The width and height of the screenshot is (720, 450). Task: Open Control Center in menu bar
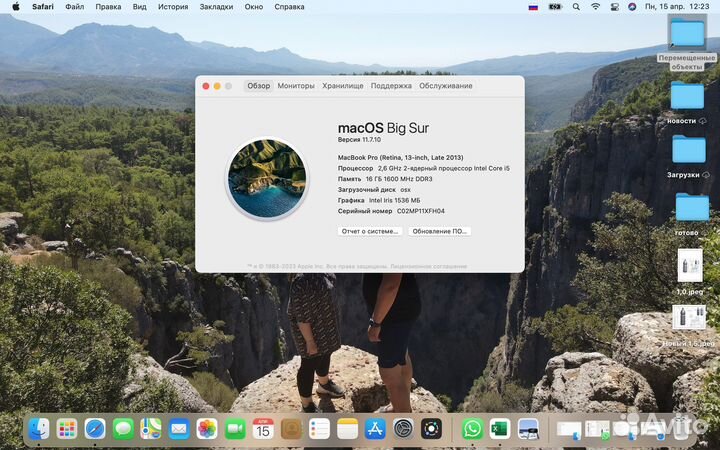614,7
